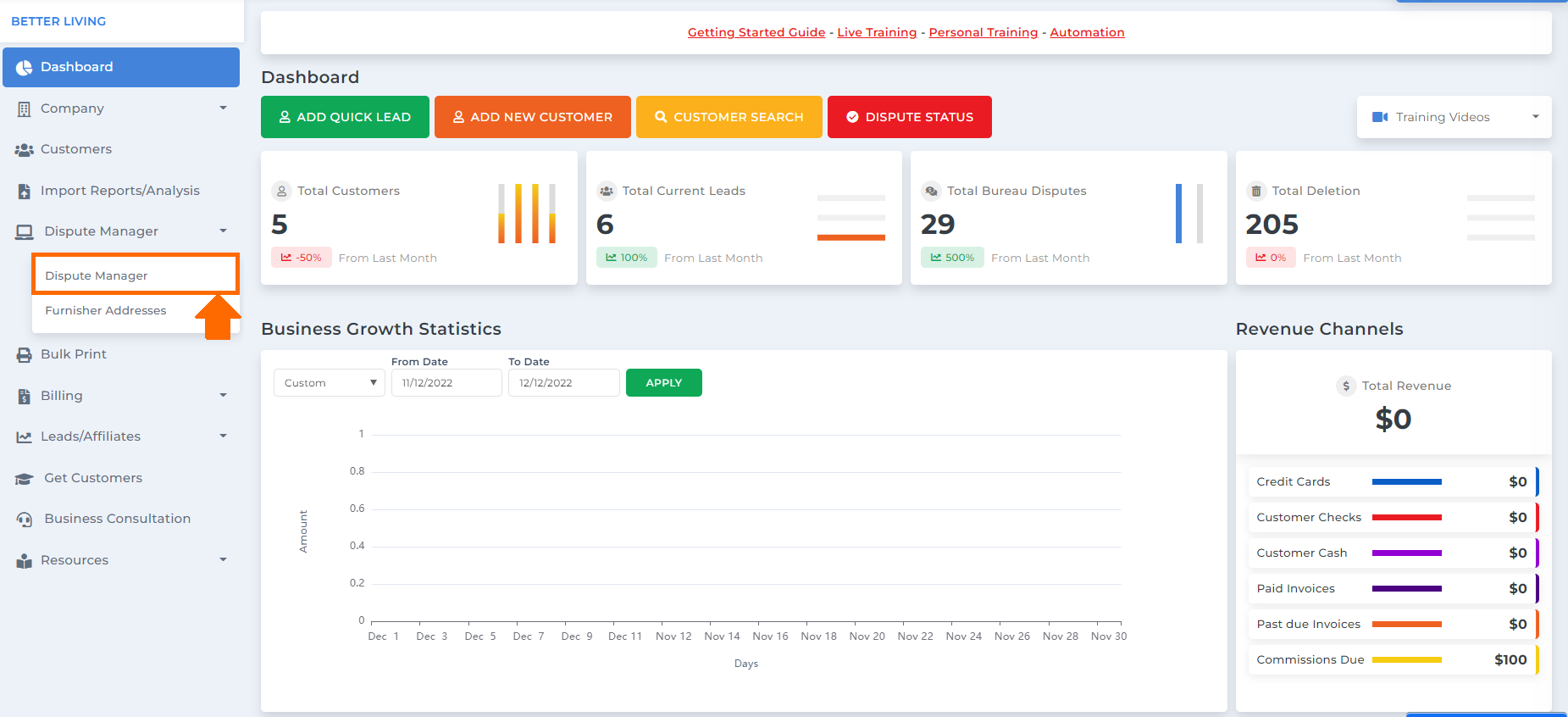Click the Add Quick Lead button
Screen dimensions: 1568x717
[x=345, y=117]
